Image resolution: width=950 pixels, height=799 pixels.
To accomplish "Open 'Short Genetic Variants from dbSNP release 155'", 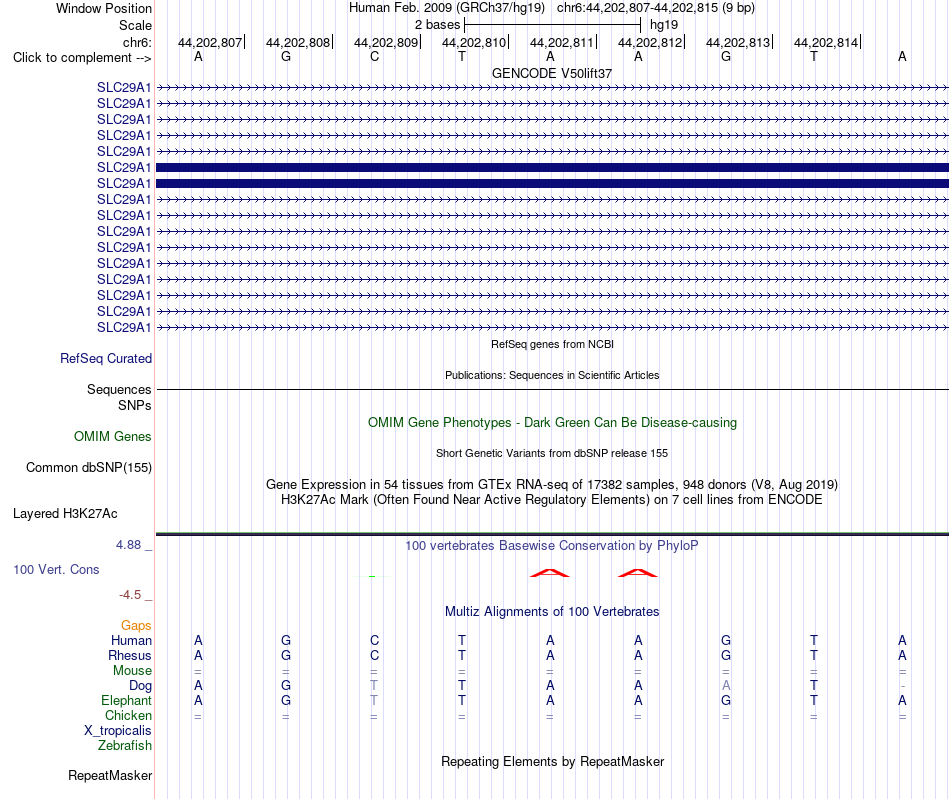I will point(552,453).
